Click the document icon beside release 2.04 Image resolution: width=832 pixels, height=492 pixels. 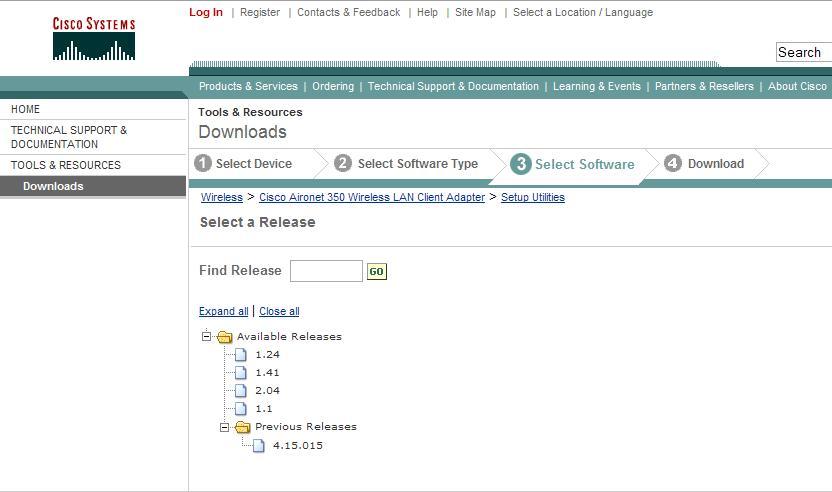(x=241, y=391)
